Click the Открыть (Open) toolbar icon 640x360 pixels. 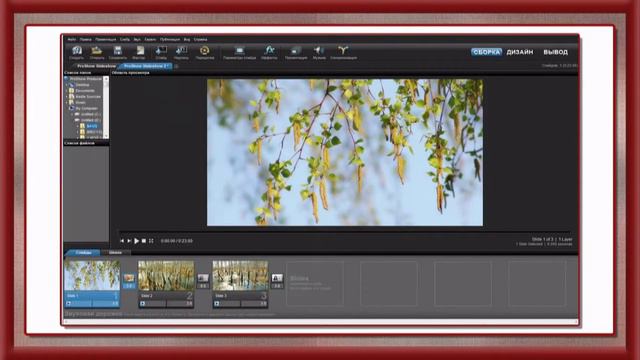click(x=97, y=51)
